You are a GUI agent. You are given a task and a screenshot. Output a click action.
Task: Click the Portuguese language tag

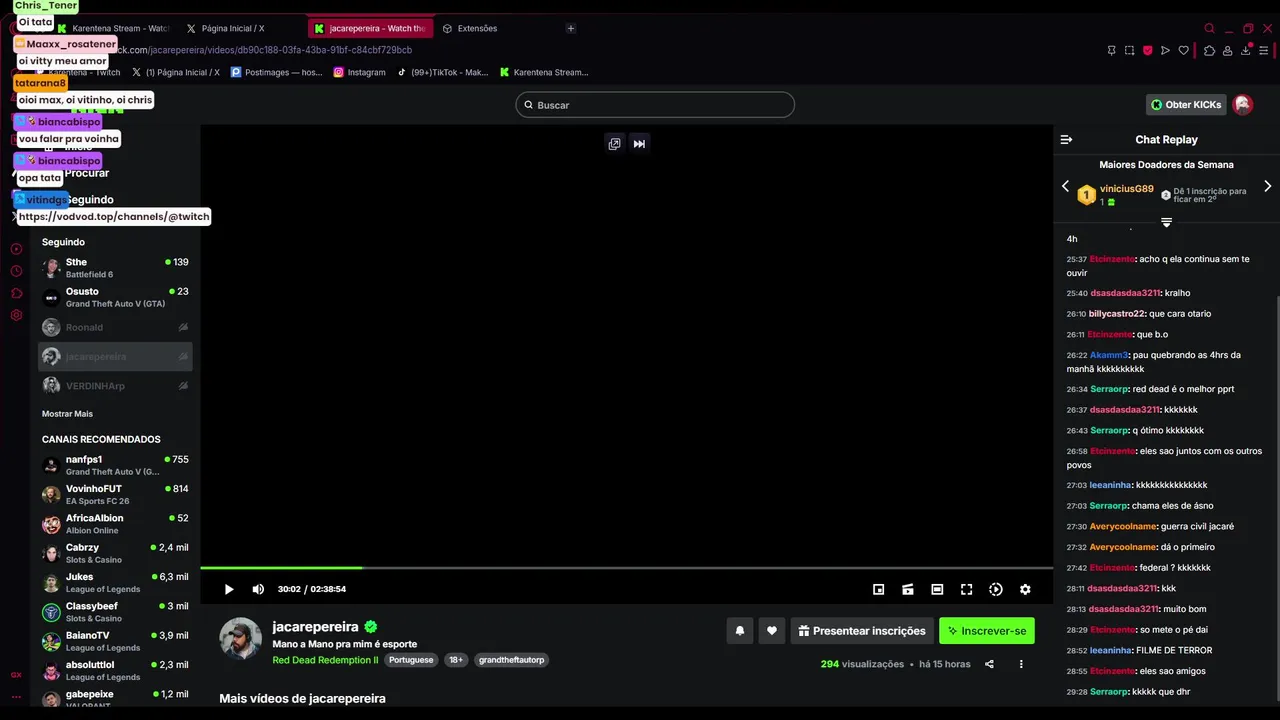point(411,660)
